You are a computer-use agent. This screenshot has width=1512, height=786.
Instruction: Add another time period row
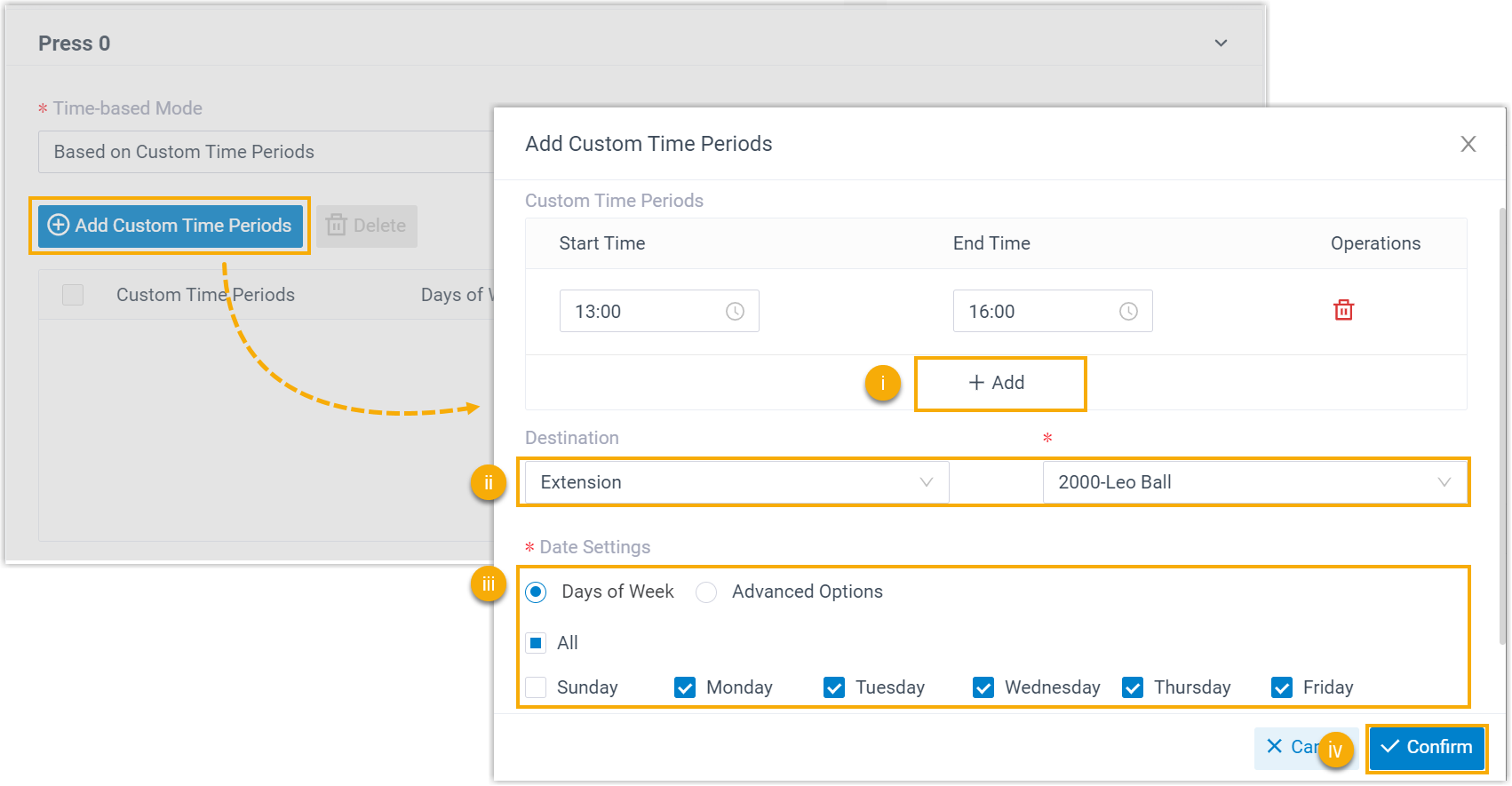pyautogui.click(x=999, y=383)
